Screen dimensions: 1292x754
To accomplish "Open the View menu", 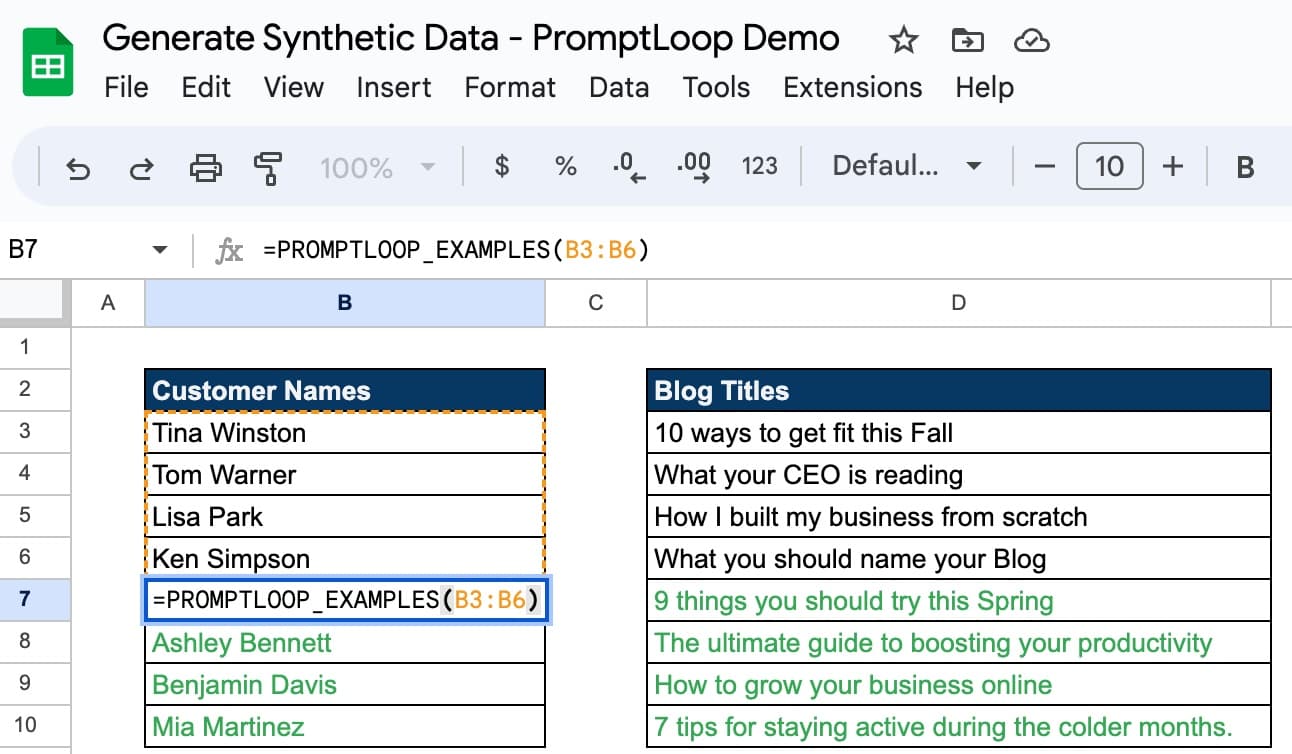I will click(x=294, y=87).
